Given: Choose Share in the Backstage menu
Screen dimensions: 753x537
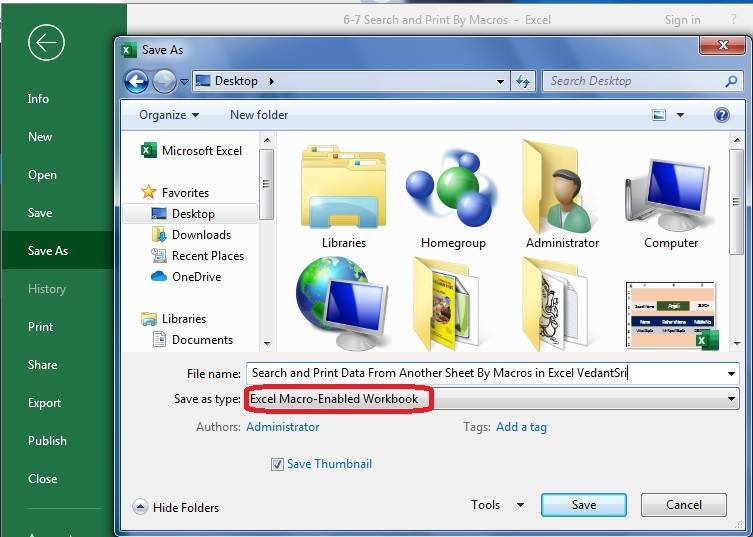Looking at the screenshot, I should tap(42, 365).
